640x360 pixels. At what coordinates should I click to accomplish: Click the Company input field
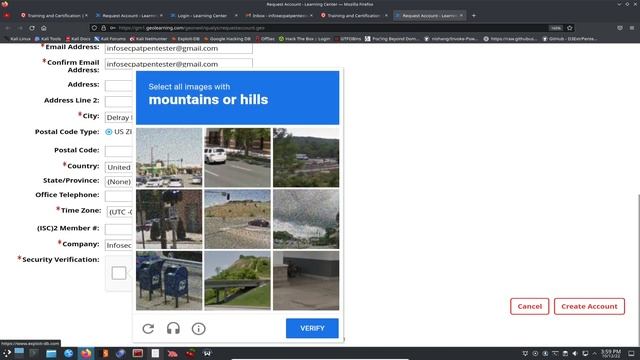(x=119, y=245)
